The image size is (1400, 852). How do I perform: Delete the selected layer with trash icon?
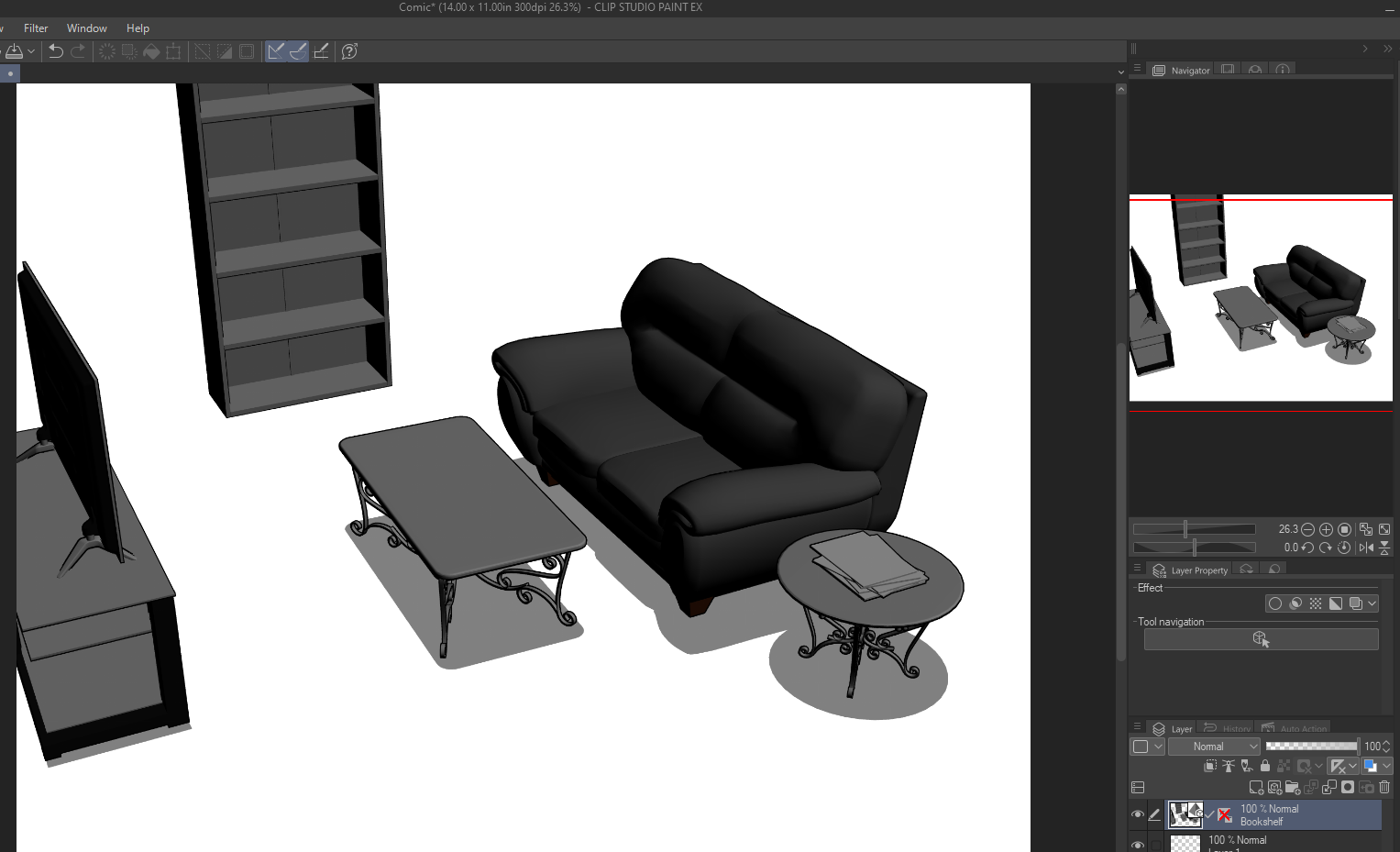coord(1384,787)
